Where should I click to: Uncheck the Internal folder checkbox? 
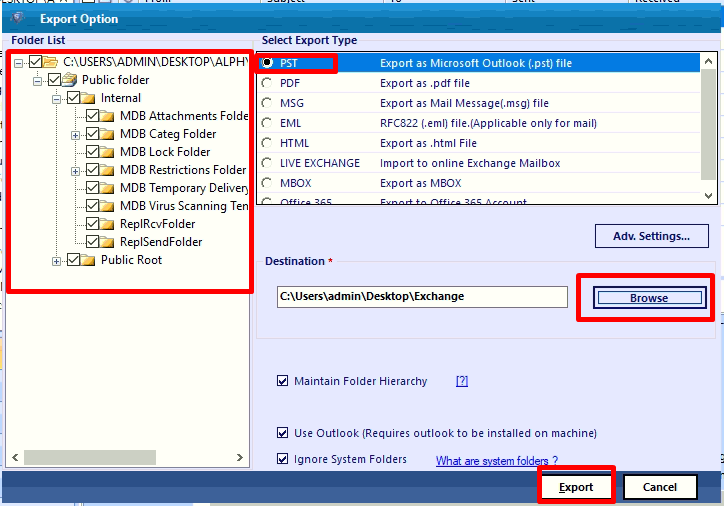[x=73, y=97]
